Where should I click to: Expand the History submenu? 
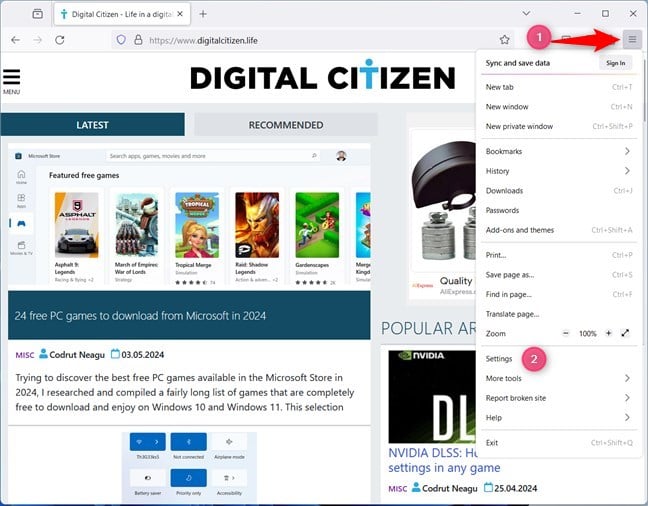tap(559, 171)
